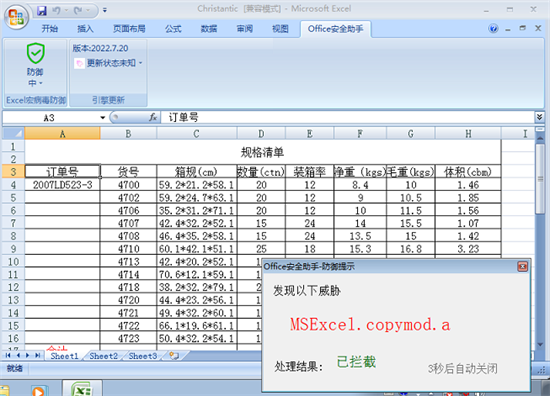Click the media player taskbar icon

tap(38, 390)
